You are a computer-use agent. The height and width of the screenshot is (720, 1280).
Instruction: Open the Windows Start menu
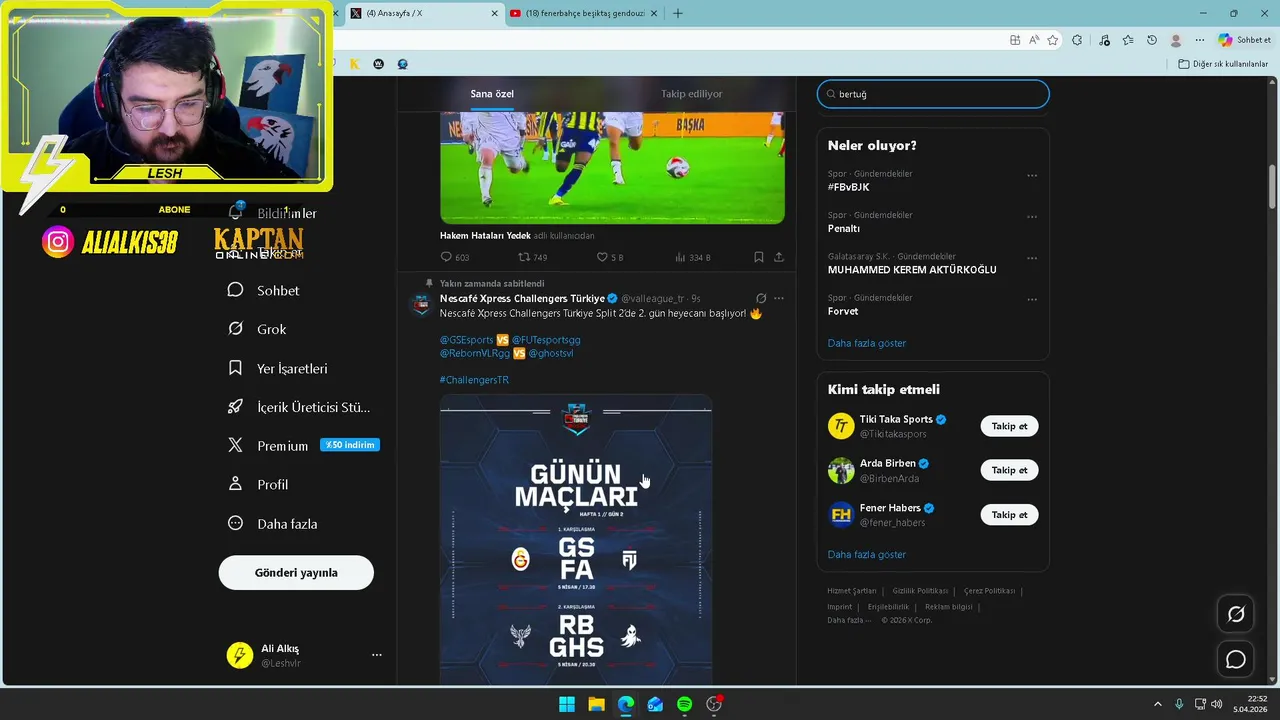567,704
